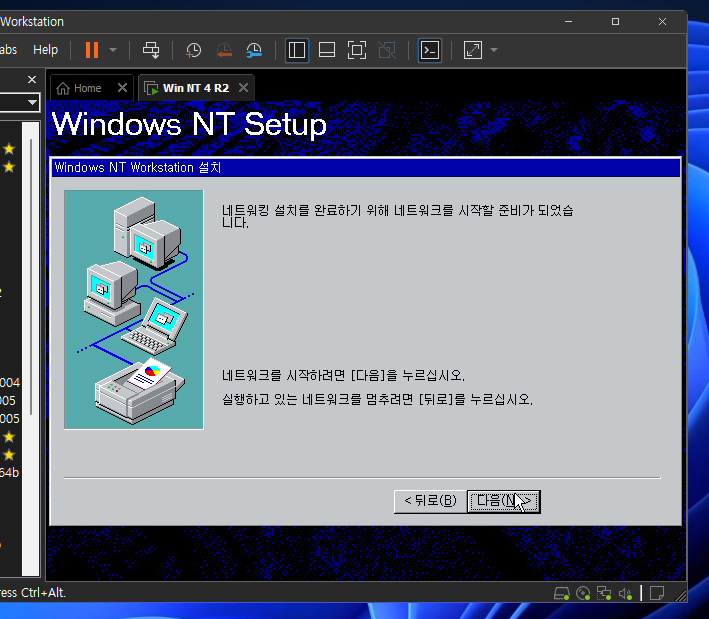The height and width of the screenshot is (619, 709).
Task: Send Ctrl+Alt+Del to the virtual machine
Action: coord(151,50)
